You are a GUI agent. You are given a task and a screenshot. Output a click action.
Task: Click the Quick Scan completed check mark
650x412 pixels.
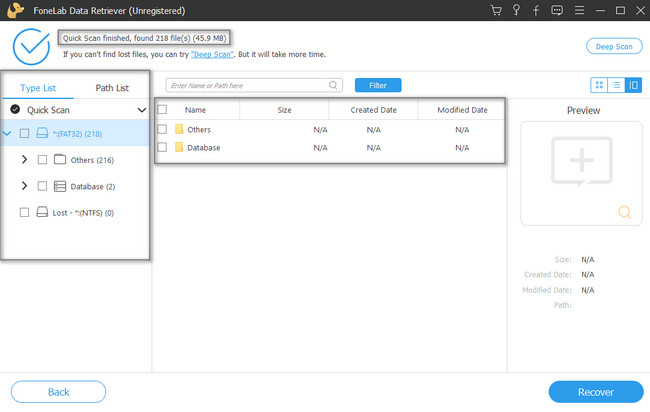click(31, 46)
